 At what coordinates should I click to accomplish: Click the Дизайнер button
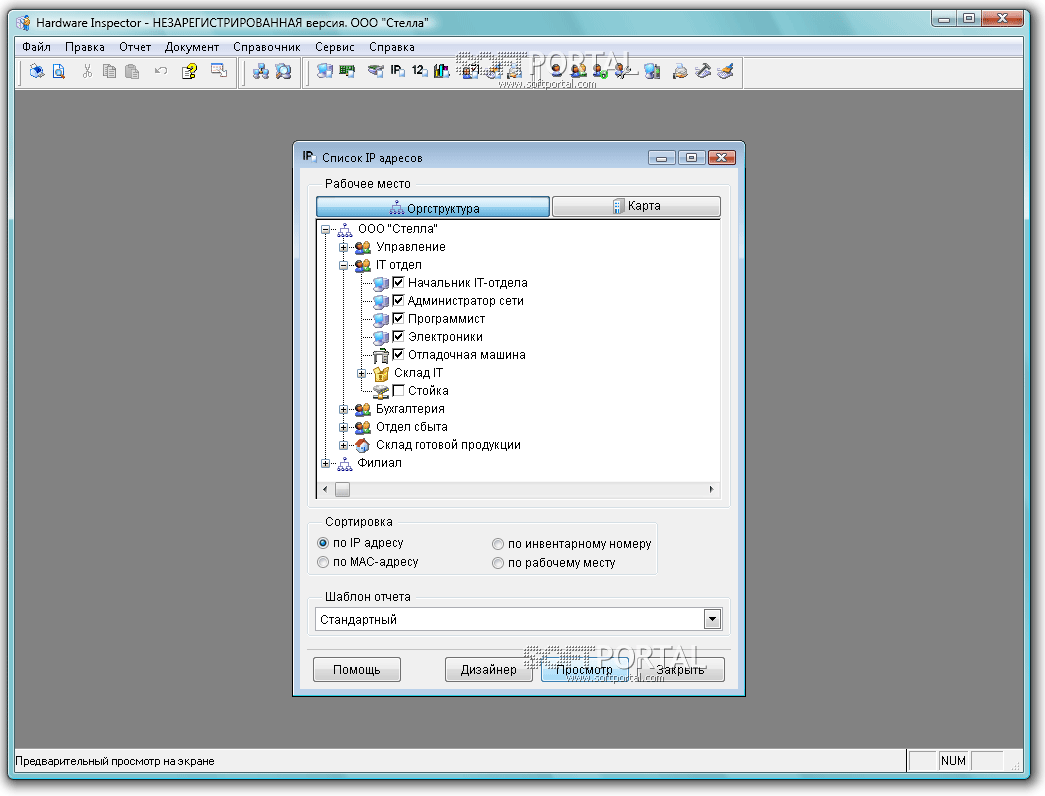(489, 669)
